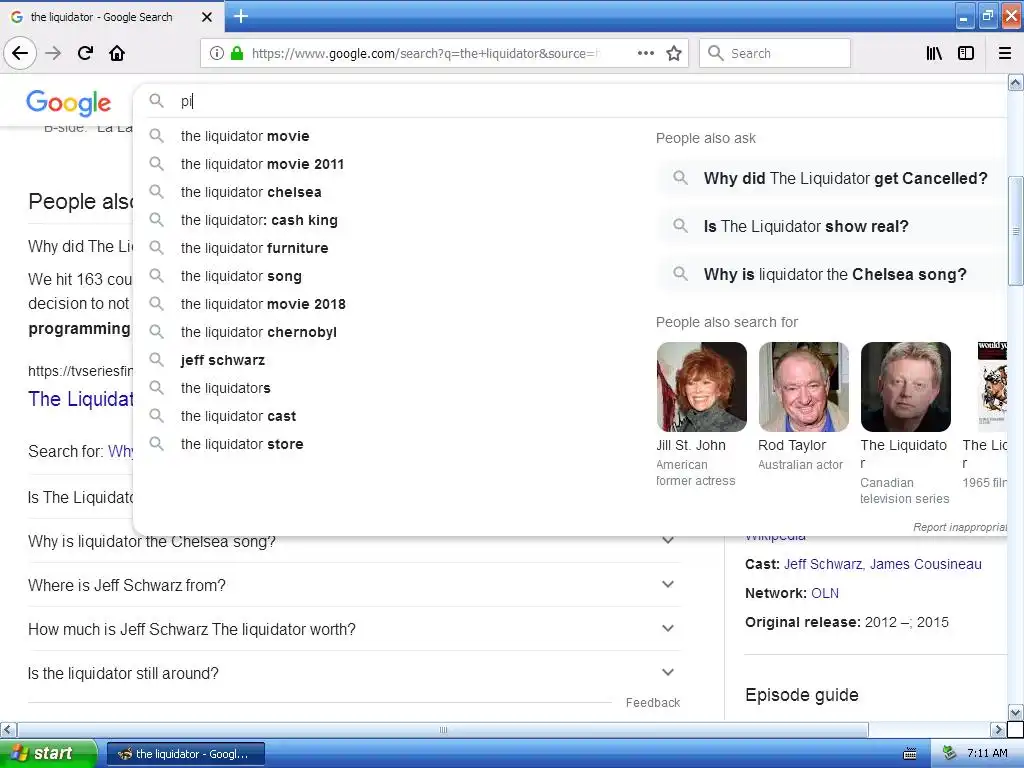Image resolution: width=1024 pixels, height=768 pixels.
Task: Choose suggestion 'the liquidator cast'
Action: point(238,417)
